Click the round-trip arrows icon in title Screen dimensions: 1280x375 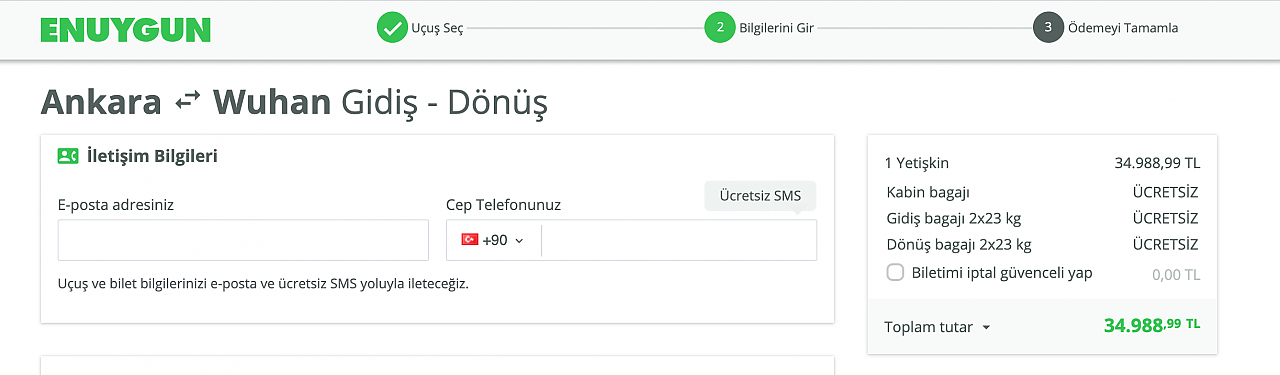(187, 101)
